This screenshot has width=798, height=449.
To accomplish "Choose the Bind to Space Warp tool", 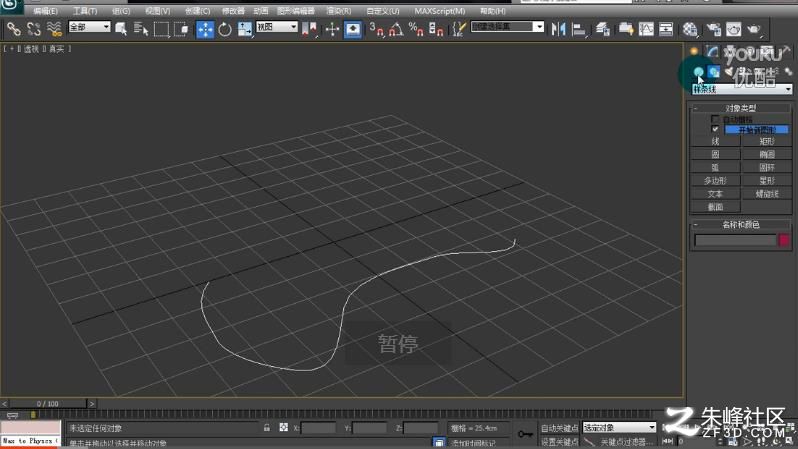I will [x=53, y=29].
